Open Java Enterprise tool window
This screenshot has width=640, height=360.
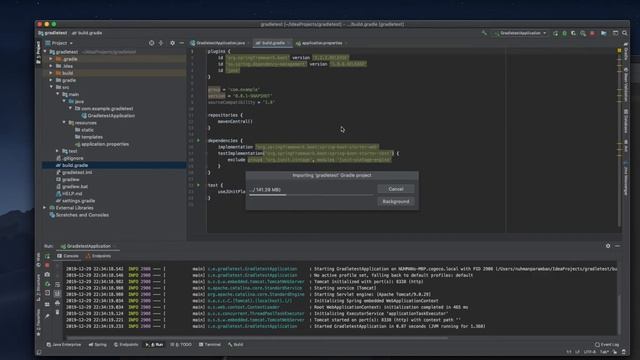tap(64, 344)
